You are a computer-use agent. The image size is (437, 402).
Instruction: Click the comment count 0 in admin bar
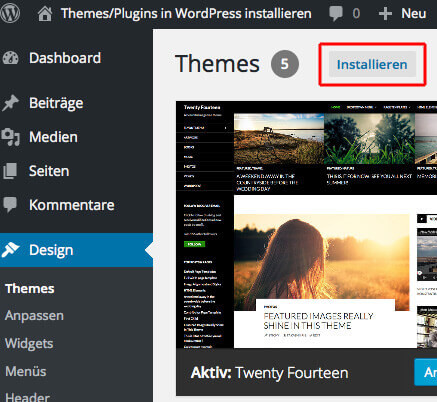point(356,14)
